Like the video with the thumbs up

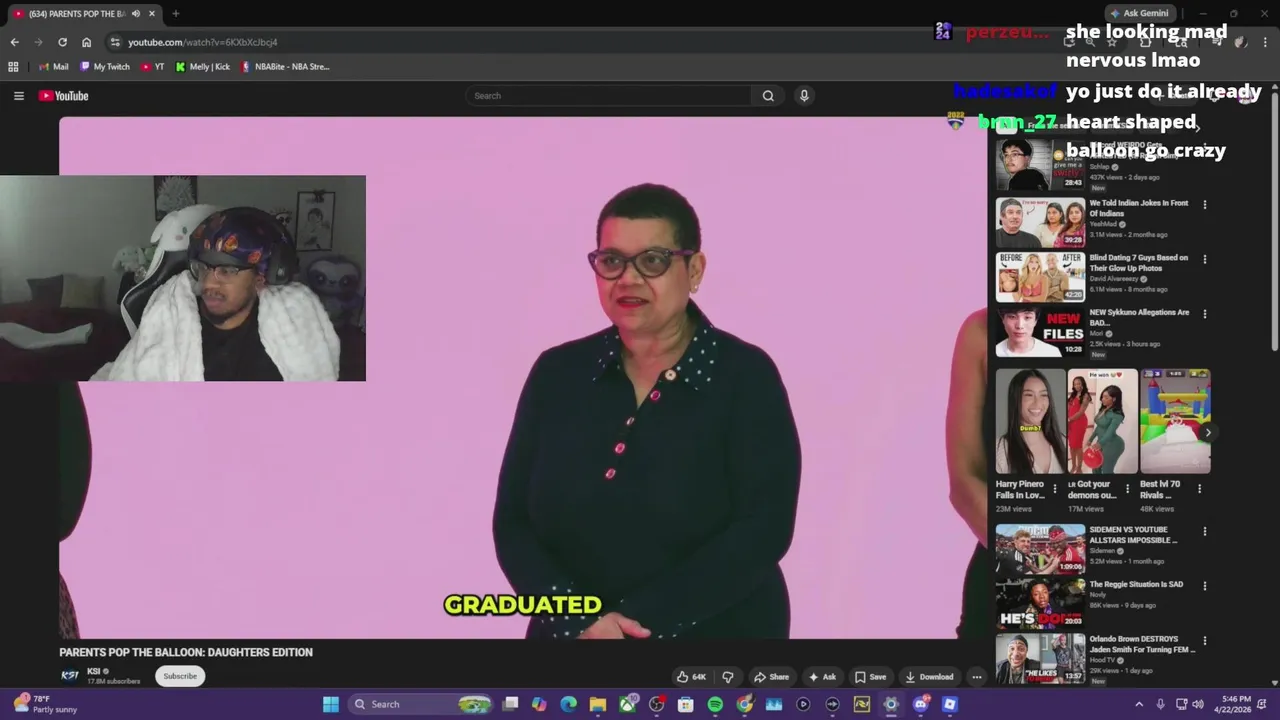[x=691, y=677]
